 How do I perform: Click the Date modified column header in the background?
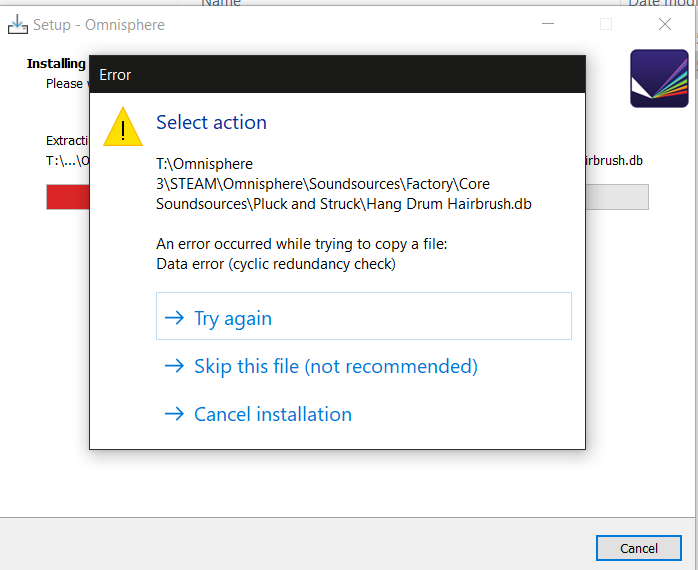coord(661,3)
